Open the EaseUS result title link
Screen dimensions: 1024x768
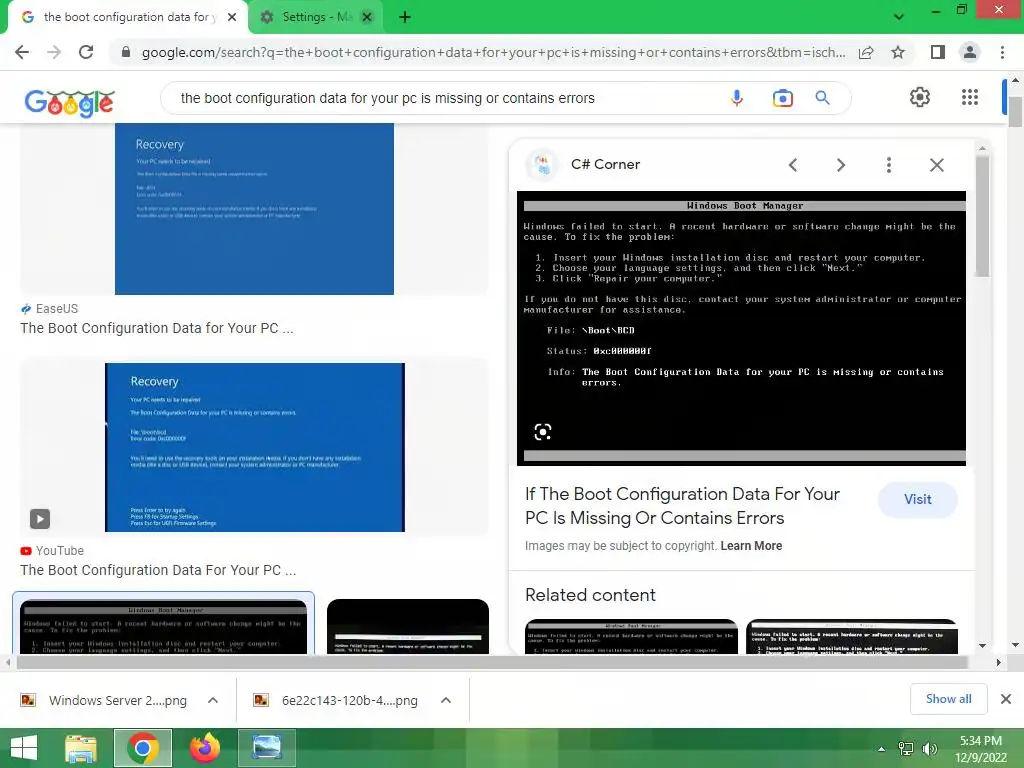click(x=157, y=328)
